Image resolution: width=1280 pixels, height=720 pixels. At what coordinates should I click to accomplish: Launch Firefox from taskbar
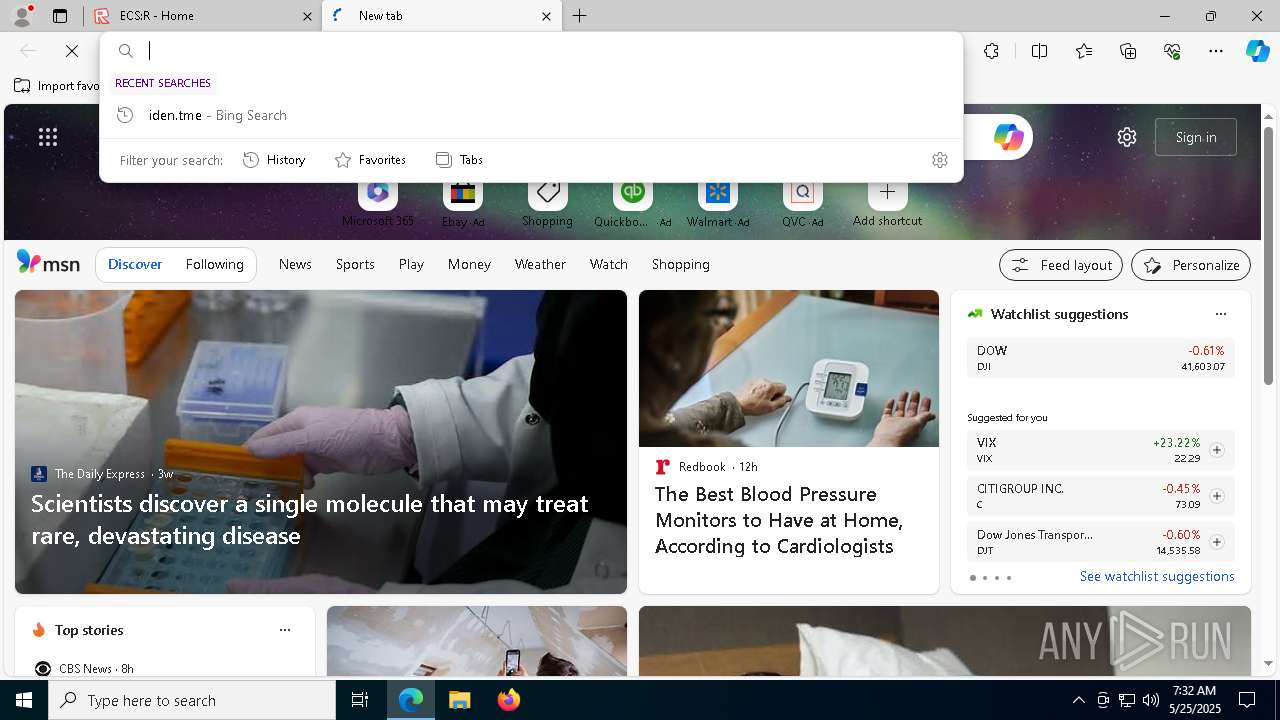508,700
